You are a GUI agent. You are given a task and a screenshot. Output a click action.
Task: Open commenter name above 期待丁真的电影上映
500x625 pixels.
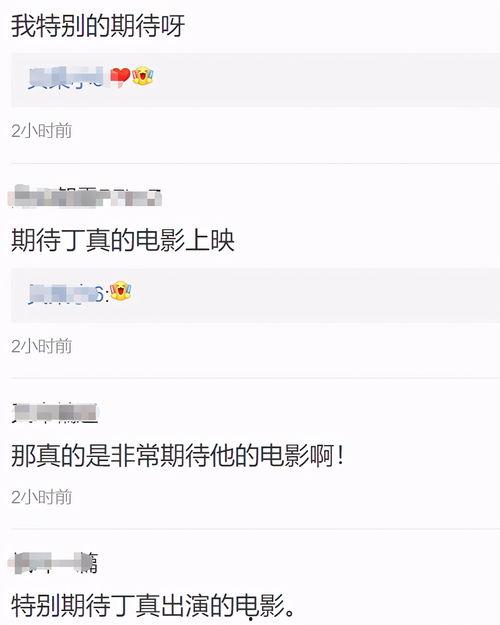pos(85,197)
